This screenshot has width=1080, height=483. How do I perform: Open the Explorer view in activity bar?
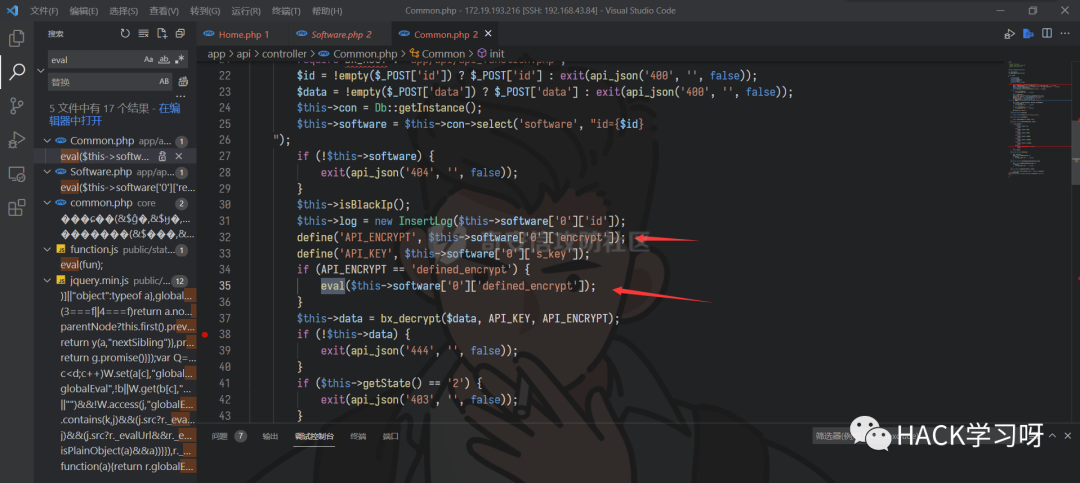16,39
